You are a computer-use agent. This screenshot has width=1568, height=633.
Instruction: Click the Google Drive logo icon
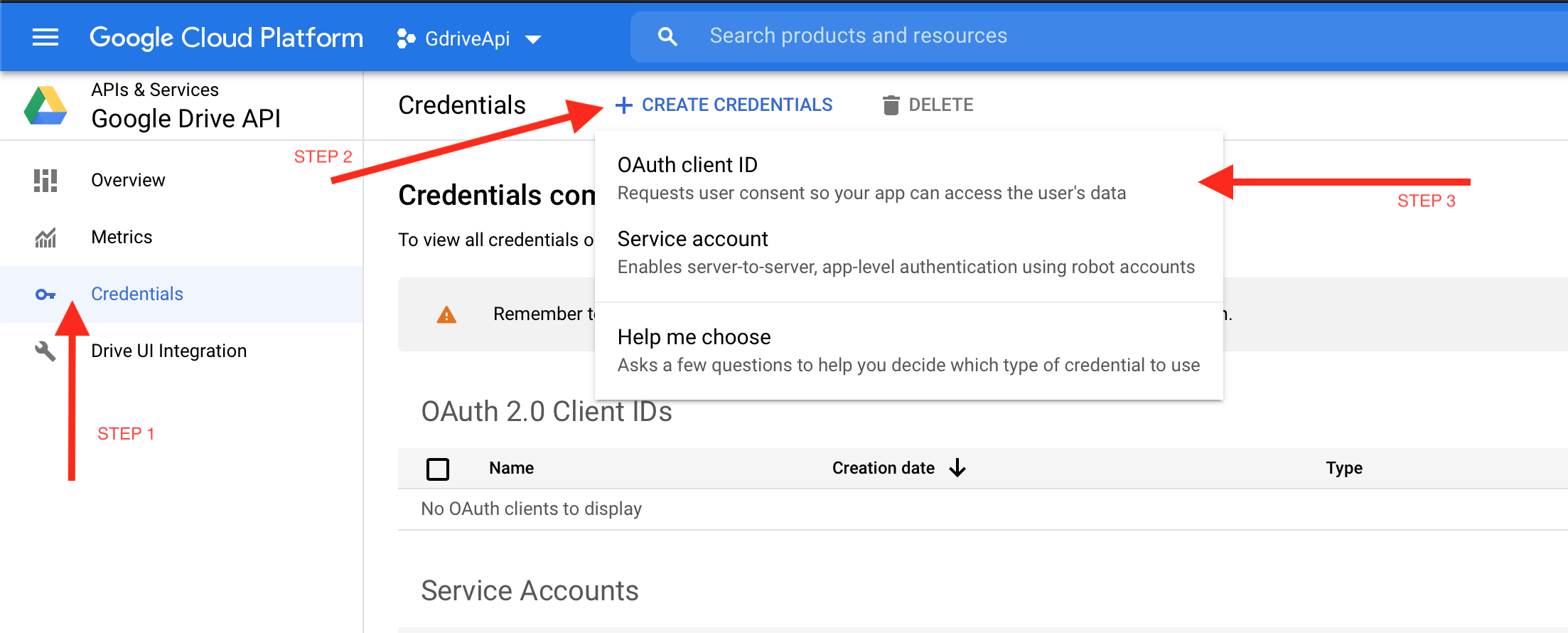[x=45, y=105]
